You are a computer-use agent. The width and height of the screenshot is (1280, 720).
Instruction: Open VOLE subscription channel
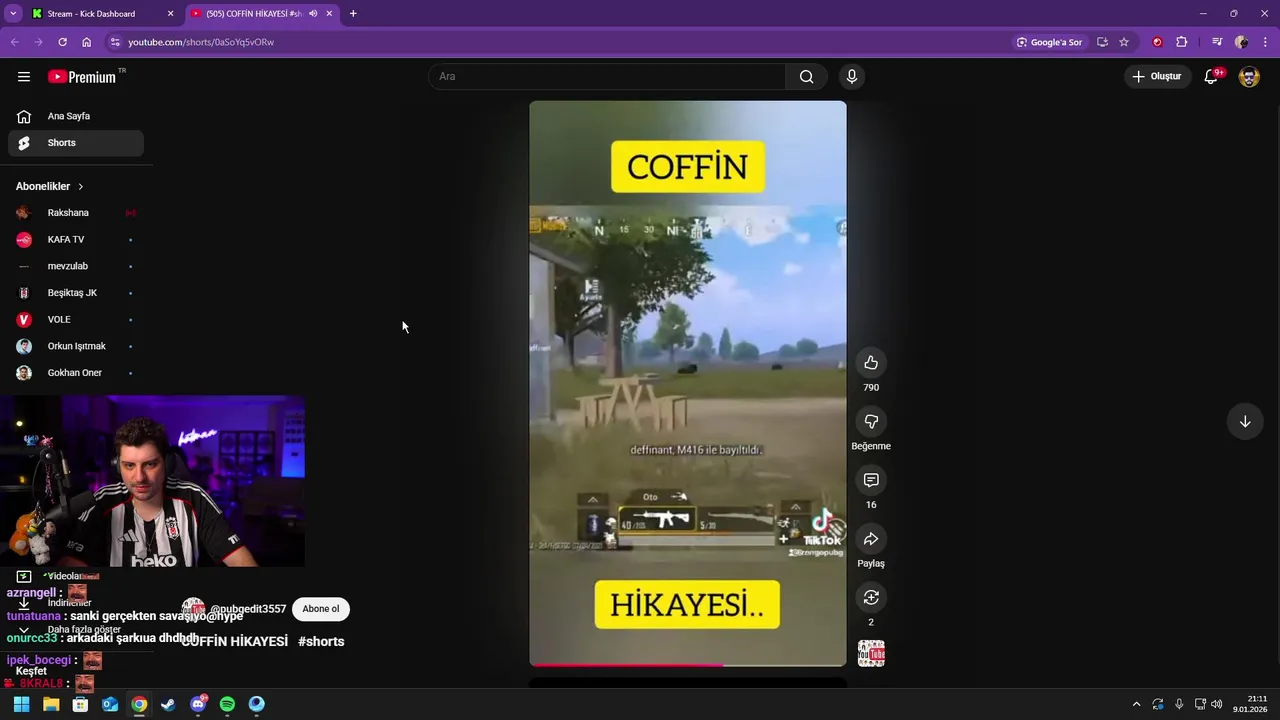pyautogui.click(x=76, y=320)
